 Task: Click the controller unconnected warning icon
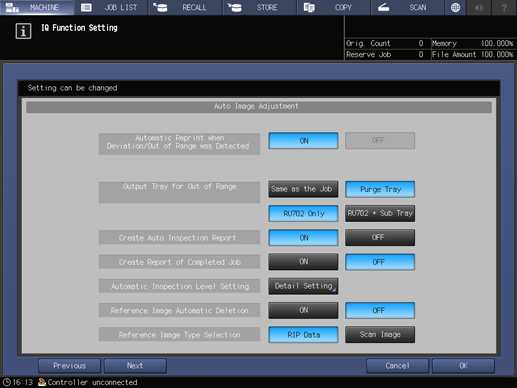tap(42, 382)
